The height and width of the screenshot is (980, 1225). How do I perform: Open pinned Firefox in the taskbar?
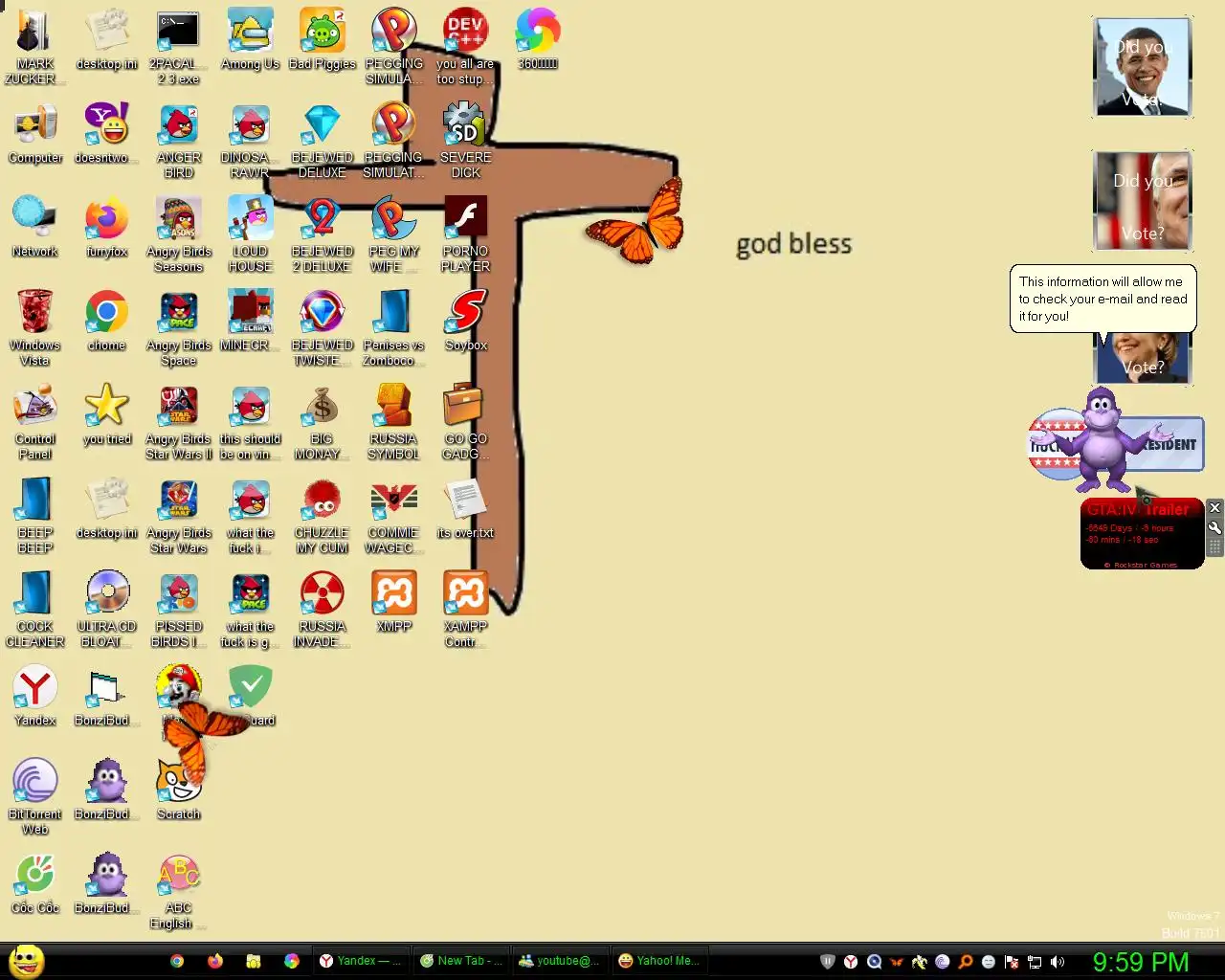[x=215, y=961]
